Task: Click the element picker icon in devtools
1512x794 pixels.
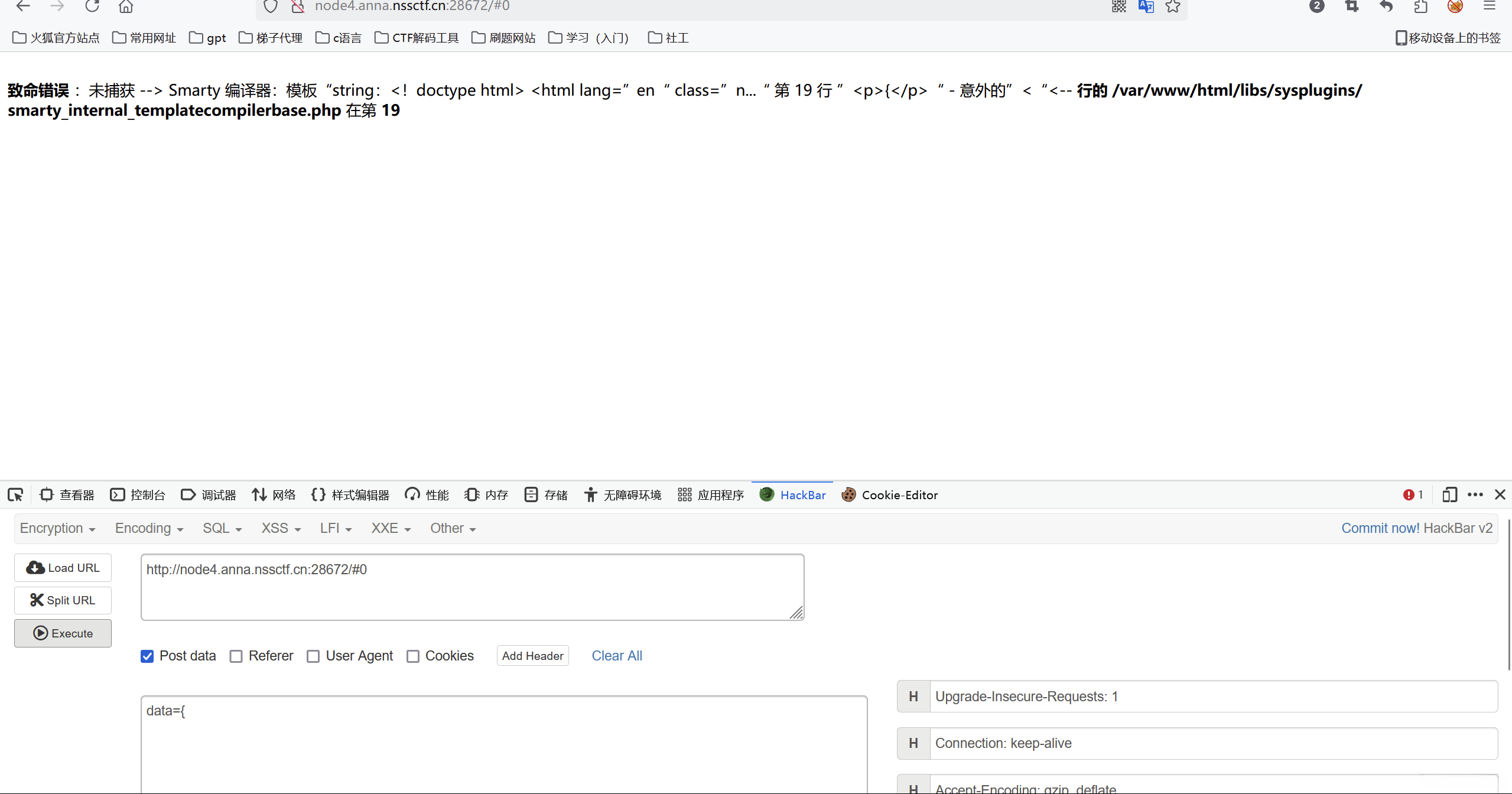Action: [x=15, y=494]
